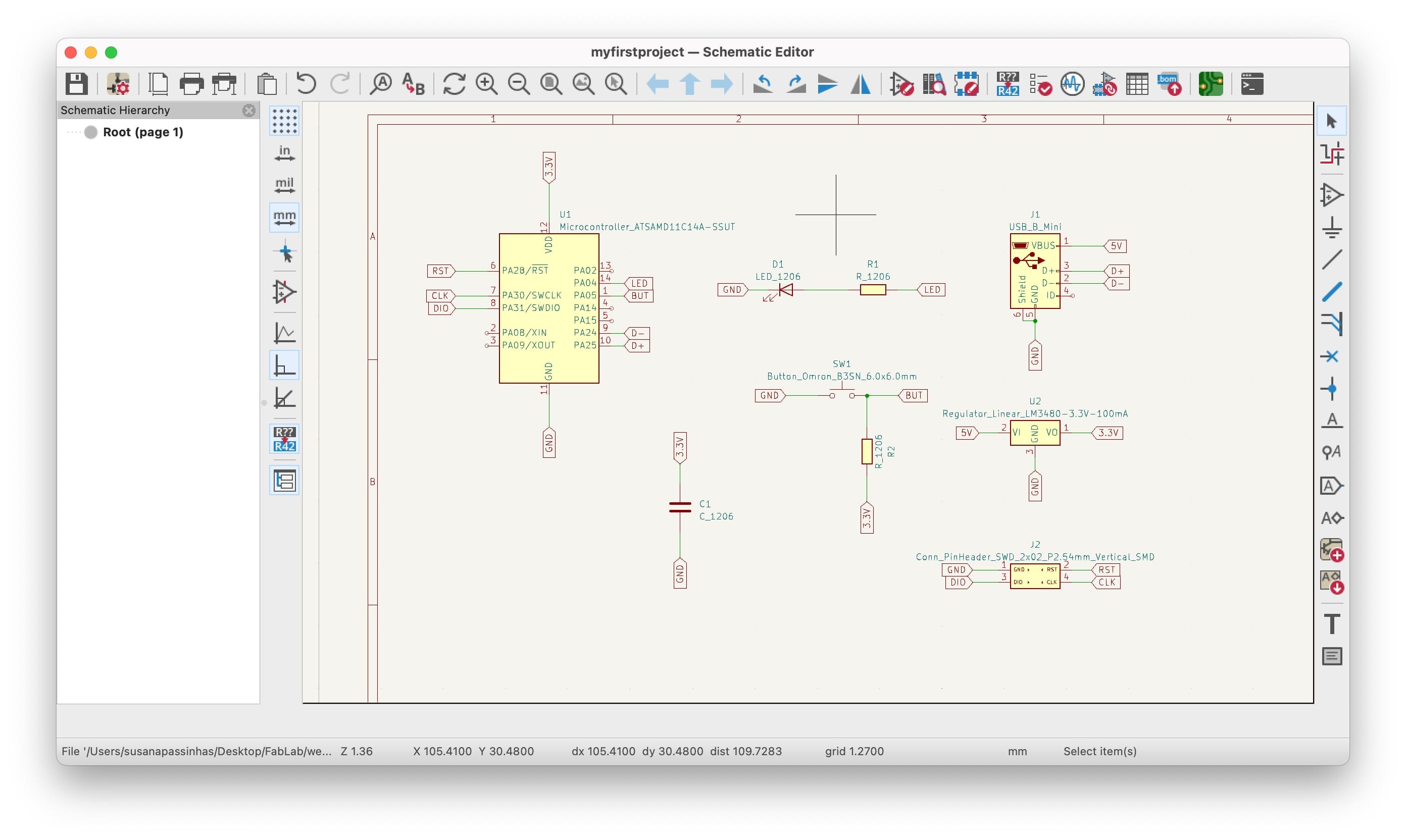The height and width of the screenshot is (840, 1406).
Task: Pick the wire-to-bus entry tool
Action: 1332,324
